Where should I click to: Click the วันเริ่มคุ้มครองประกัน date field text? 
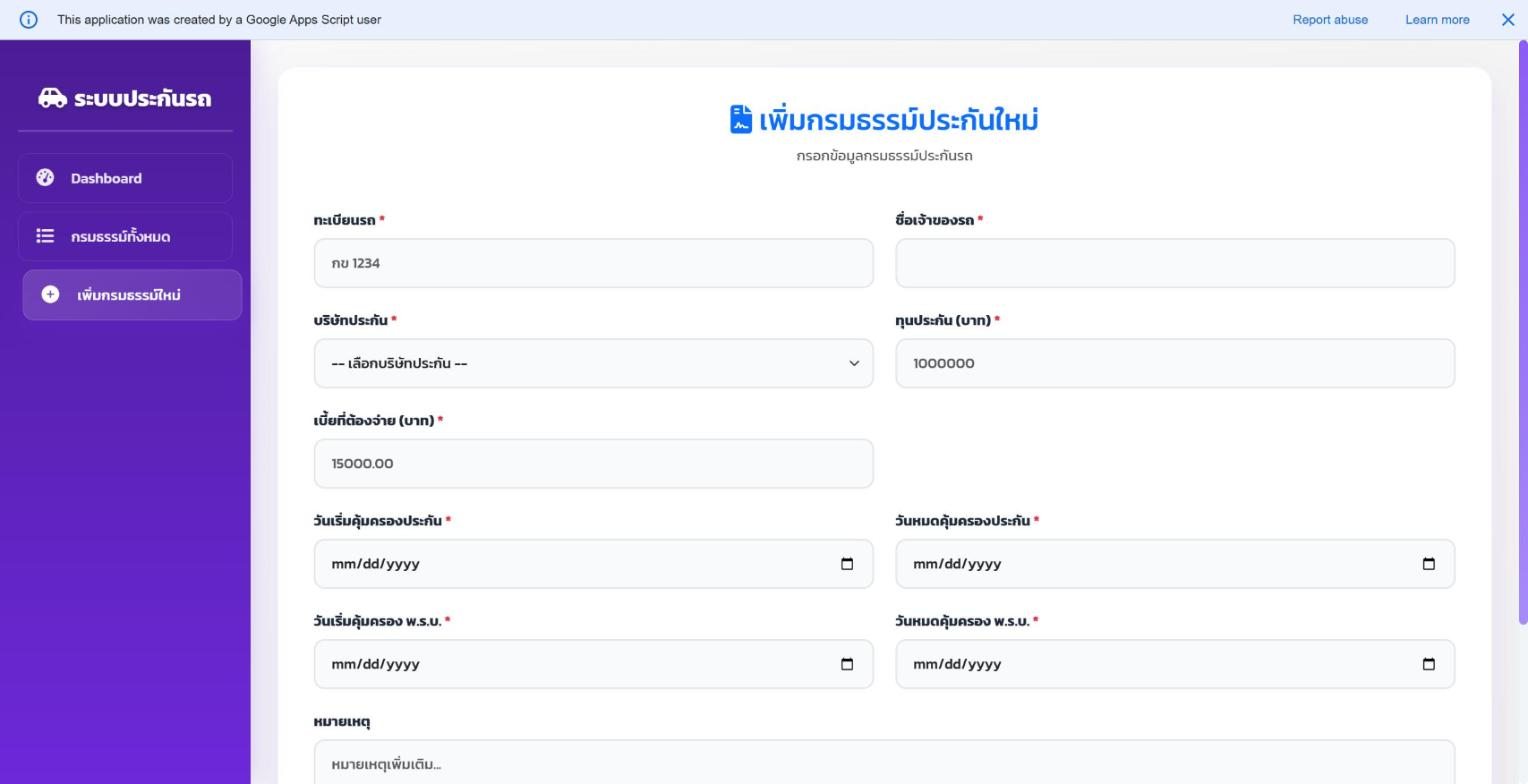[375, 564]
